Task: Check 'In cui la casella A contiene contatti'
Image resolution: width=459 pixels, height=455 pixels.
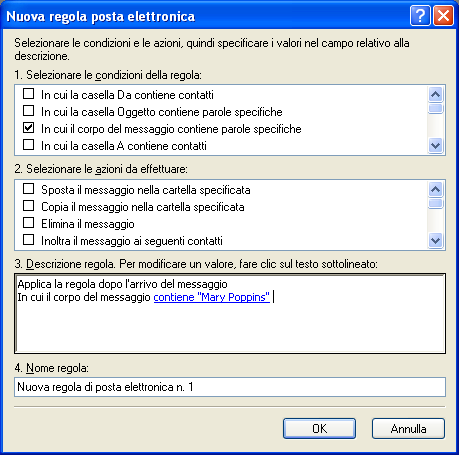Action: pos(28,144)
